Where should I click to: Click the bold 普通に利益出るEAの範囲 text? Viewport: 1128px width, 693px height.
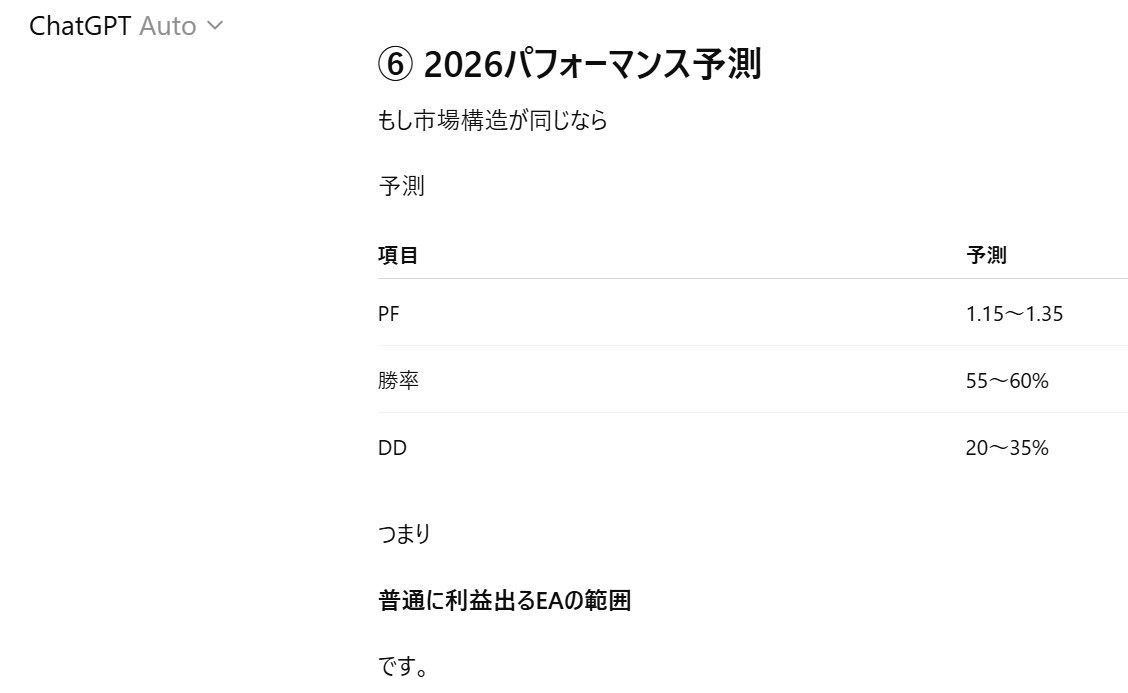tap(504, 601)
